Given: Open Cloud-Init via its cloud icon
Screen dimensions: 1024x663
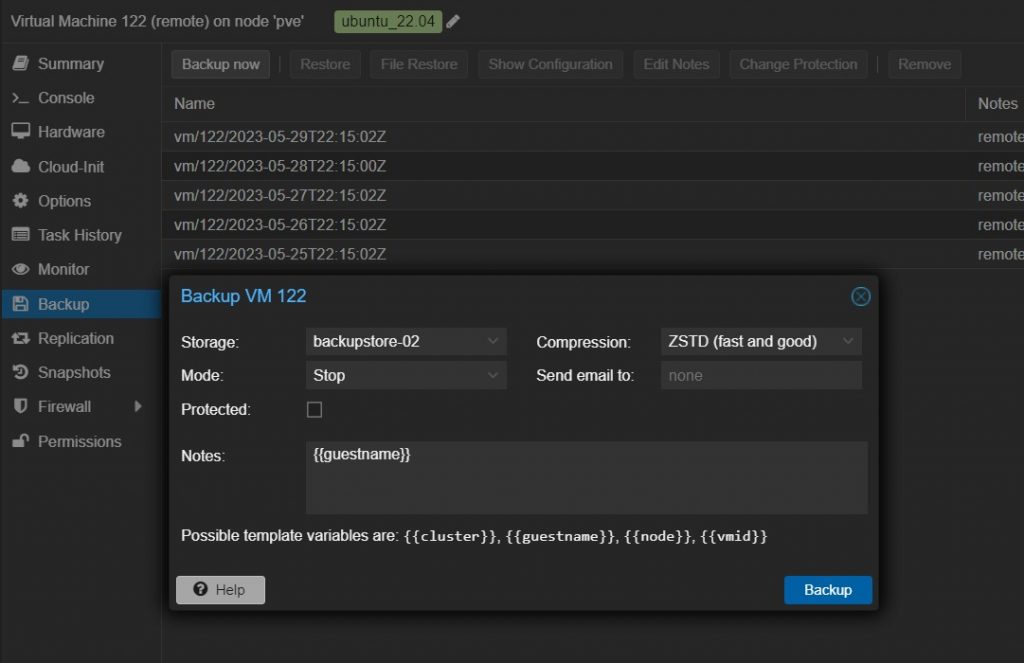Looking at the screenshot, I should (20, 167).
